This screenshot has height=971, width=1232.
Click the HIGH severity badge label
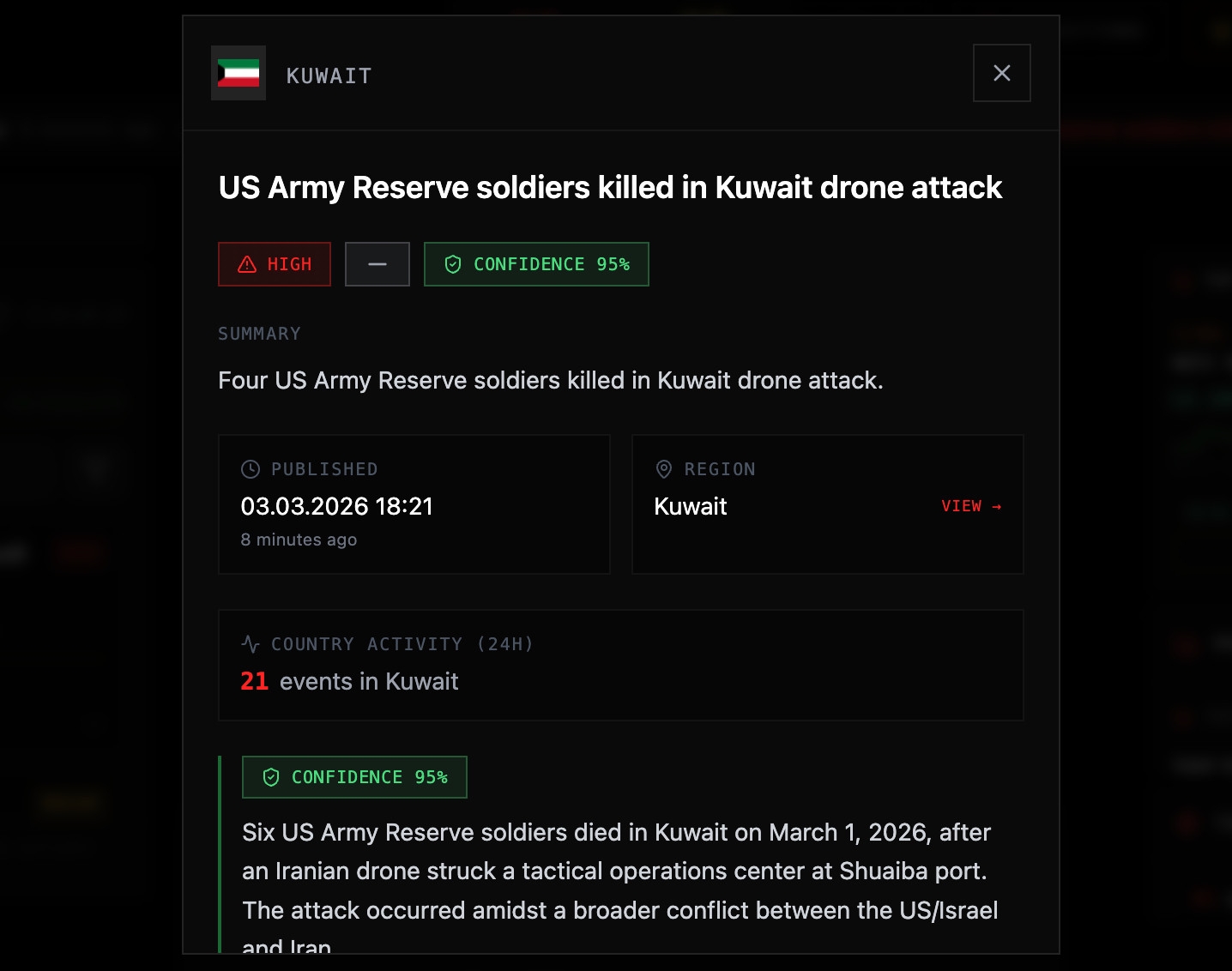[289, 264]
